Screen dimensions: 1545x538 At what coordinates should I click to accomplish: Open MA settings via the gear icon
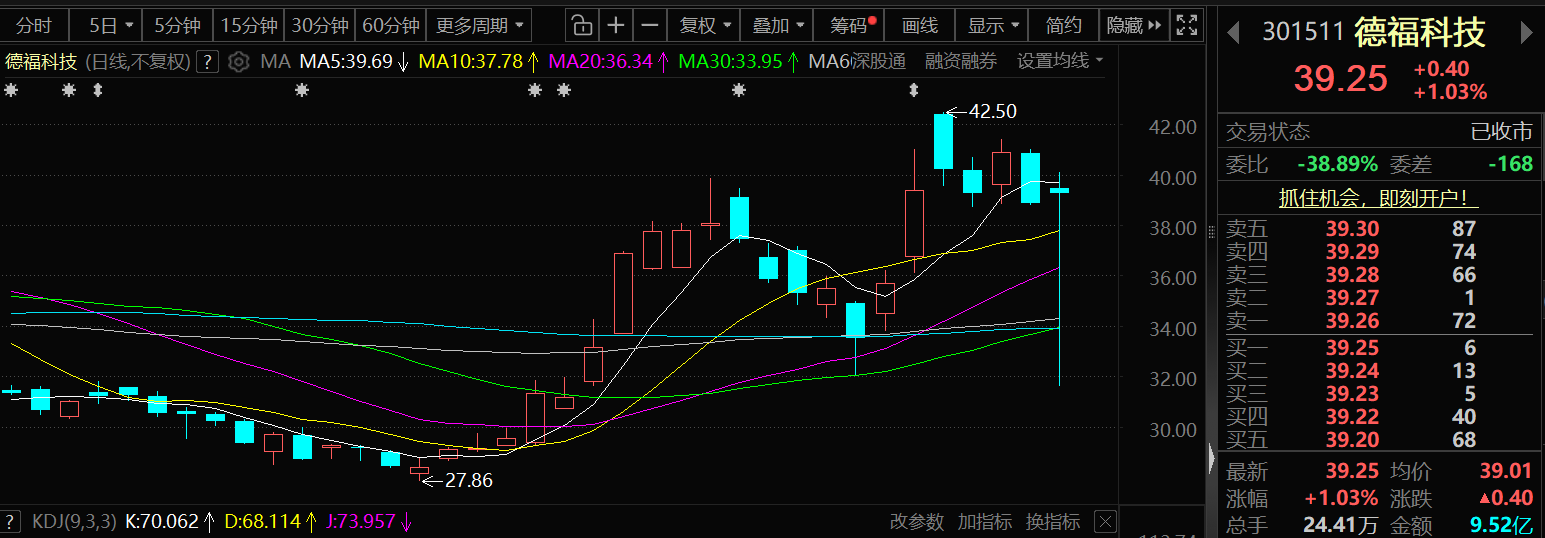238,62
